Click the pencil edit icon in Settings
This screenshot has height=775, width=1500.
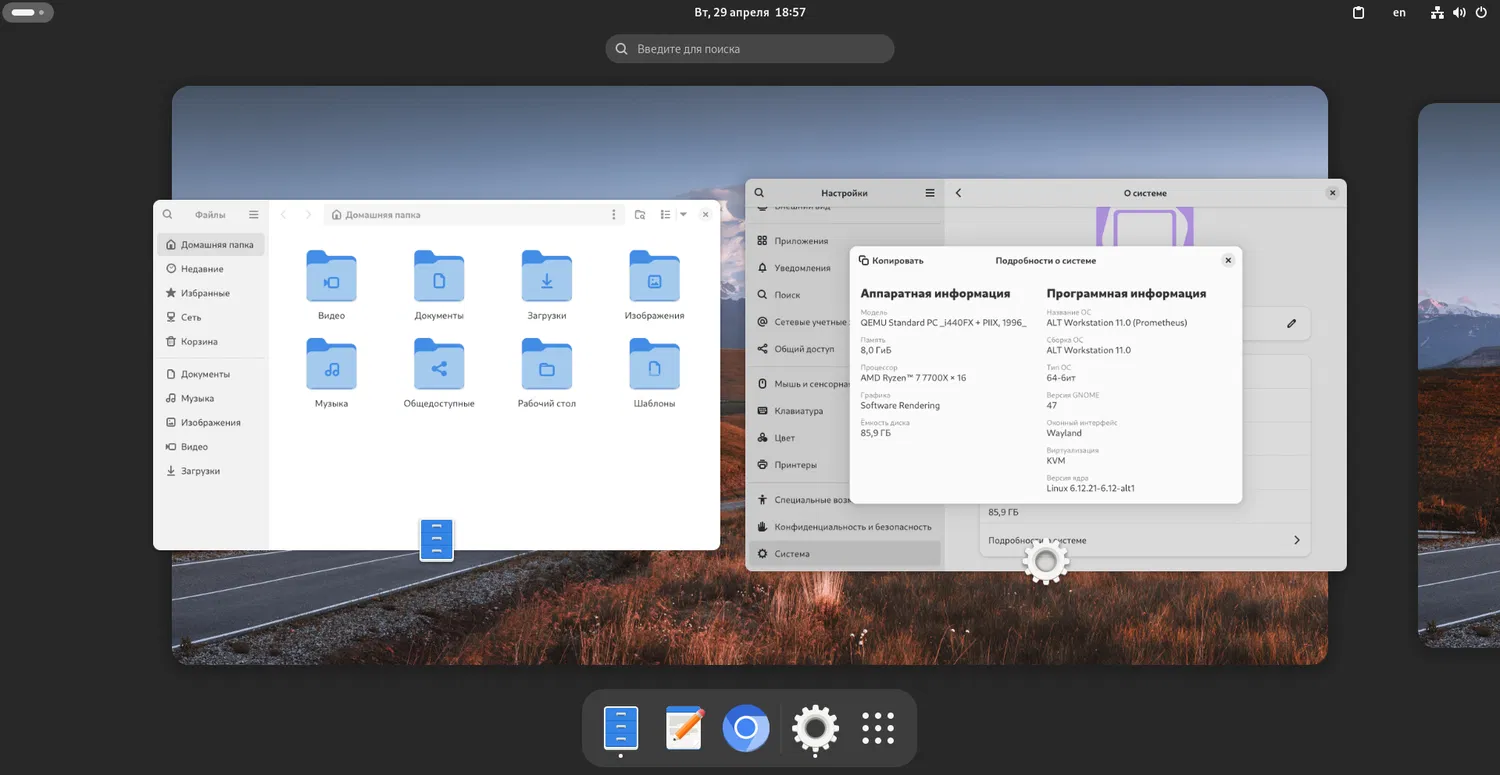click(1291, 323)
